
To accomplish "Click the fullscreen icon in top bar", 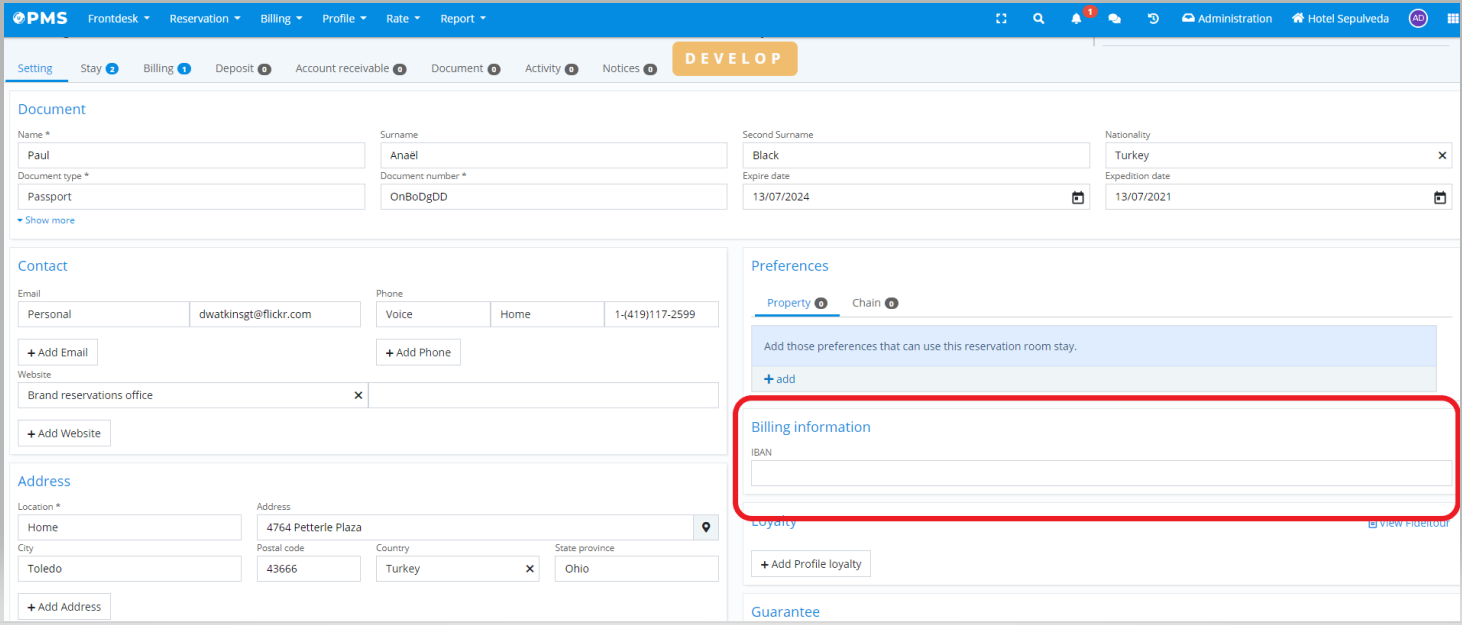I will click(x=1002, y=18).
